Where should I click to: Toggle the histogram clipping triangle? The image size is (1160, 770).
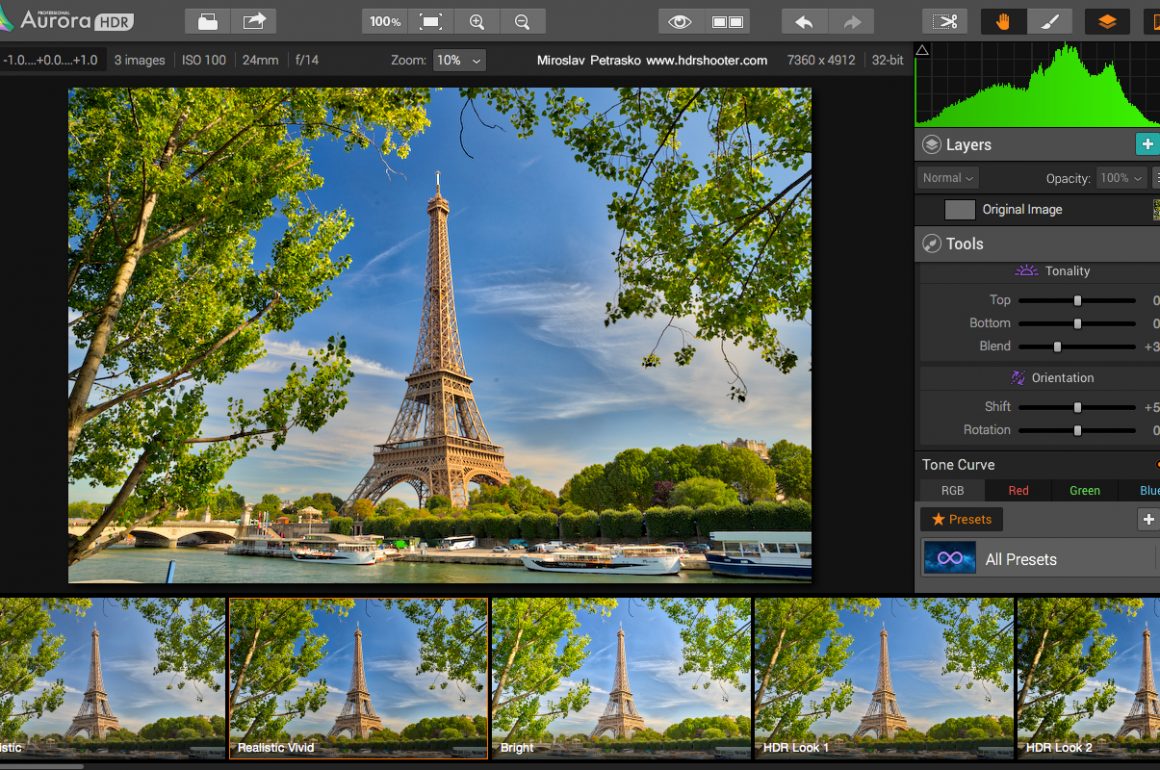click(x=923, y=50)
